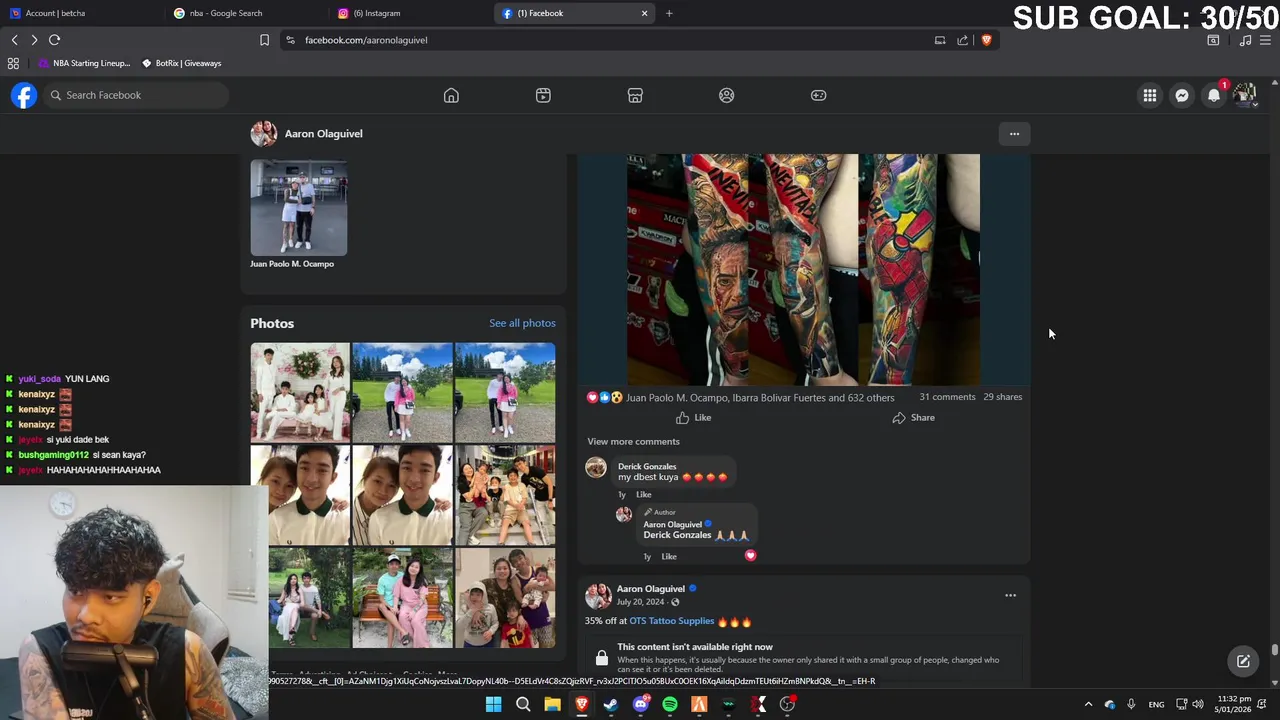Open the Marketplace icon
The image size is (1280, 720).
[x=635, y=95]
